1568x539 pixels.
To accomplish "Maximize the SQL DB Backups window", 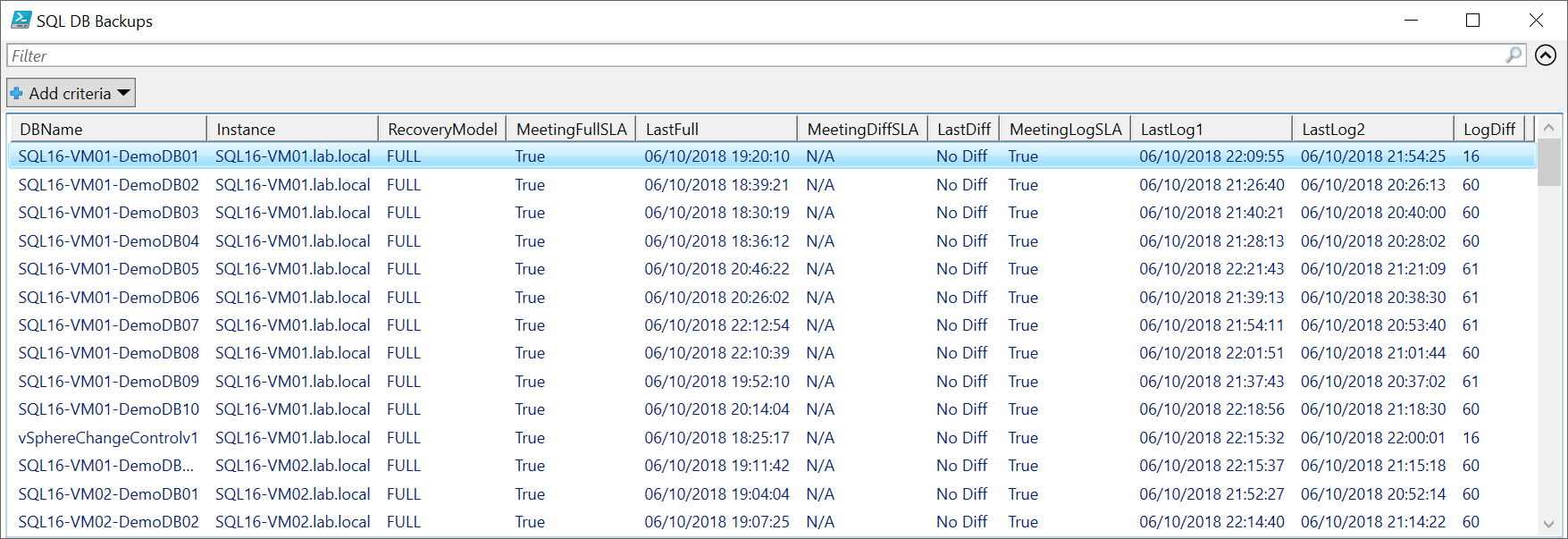I will [1472, 20].
